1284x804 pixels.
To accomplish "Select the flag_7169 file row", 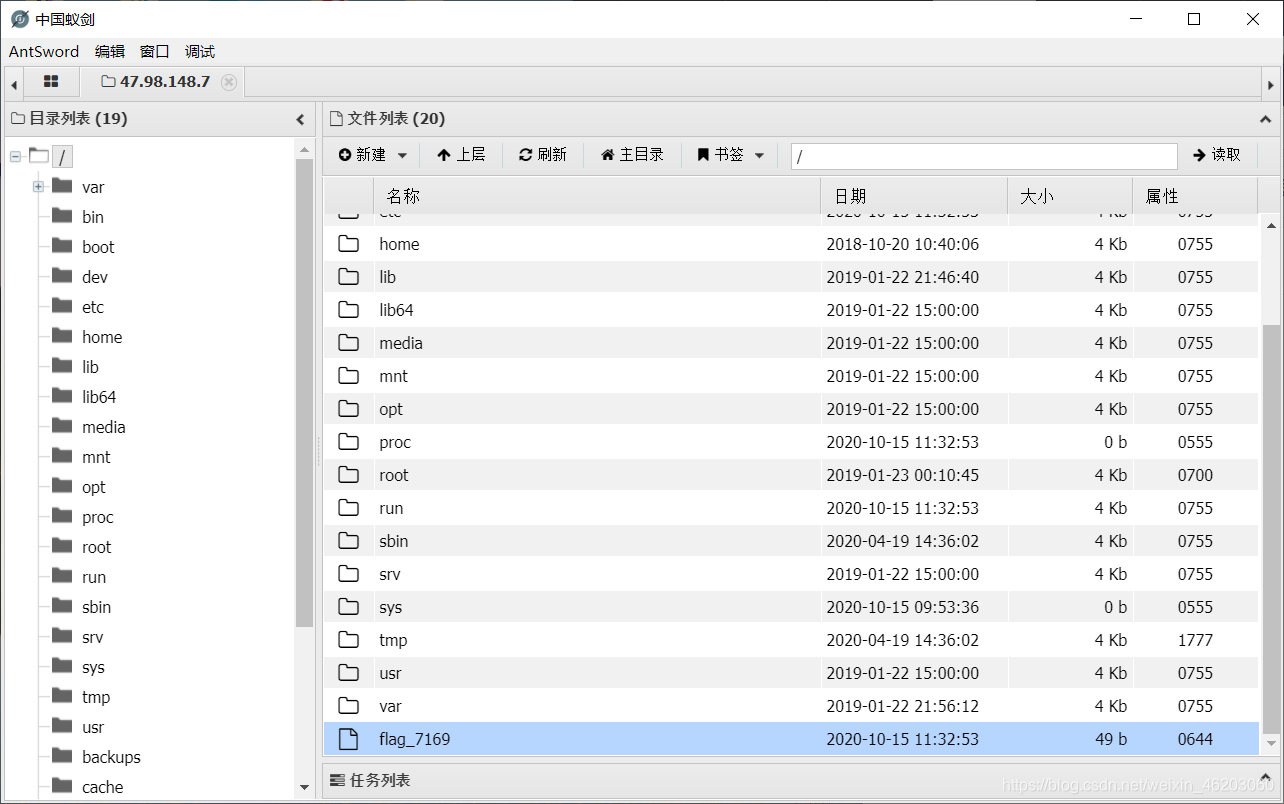I will pos(791,739).
